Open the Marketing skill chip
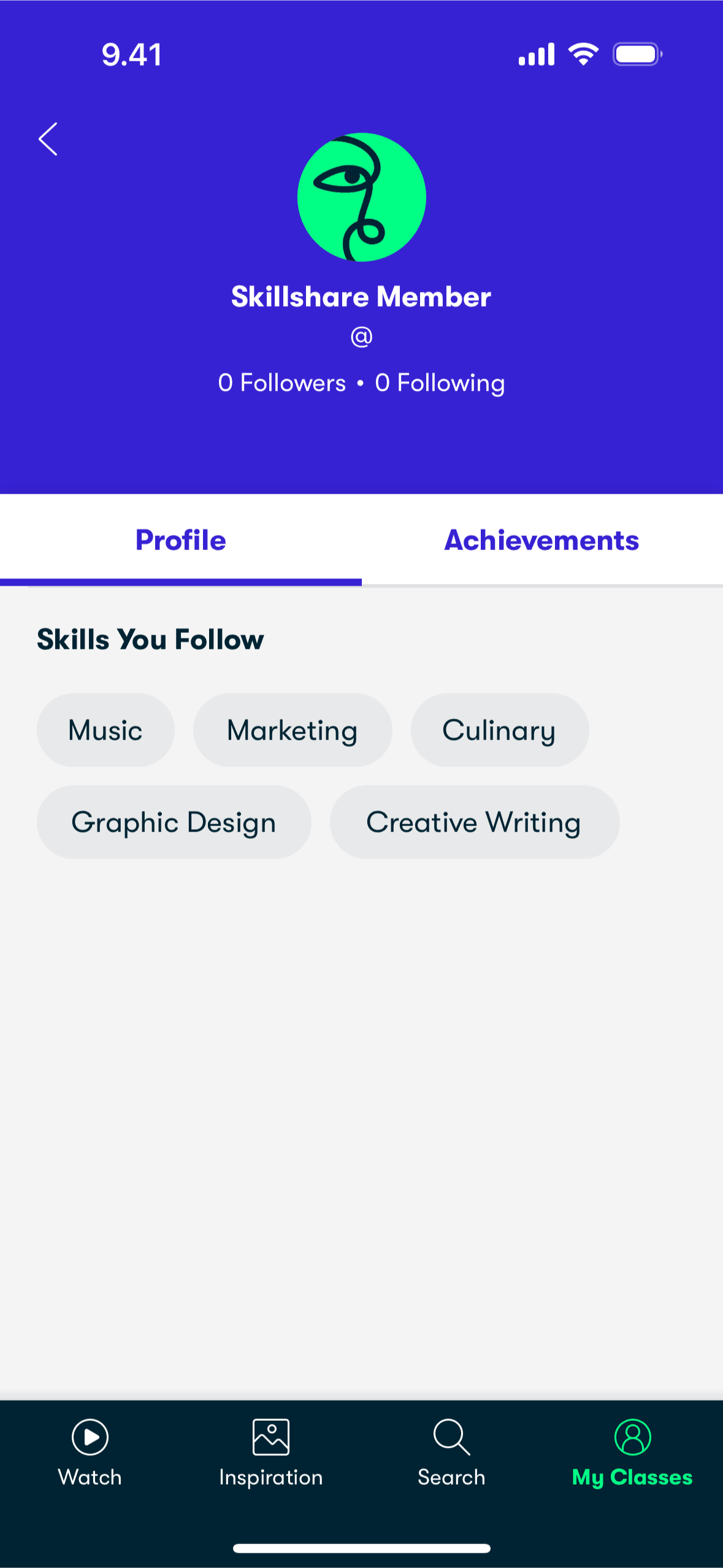This screenshot has width=723, height=1568. pos(293,730)
